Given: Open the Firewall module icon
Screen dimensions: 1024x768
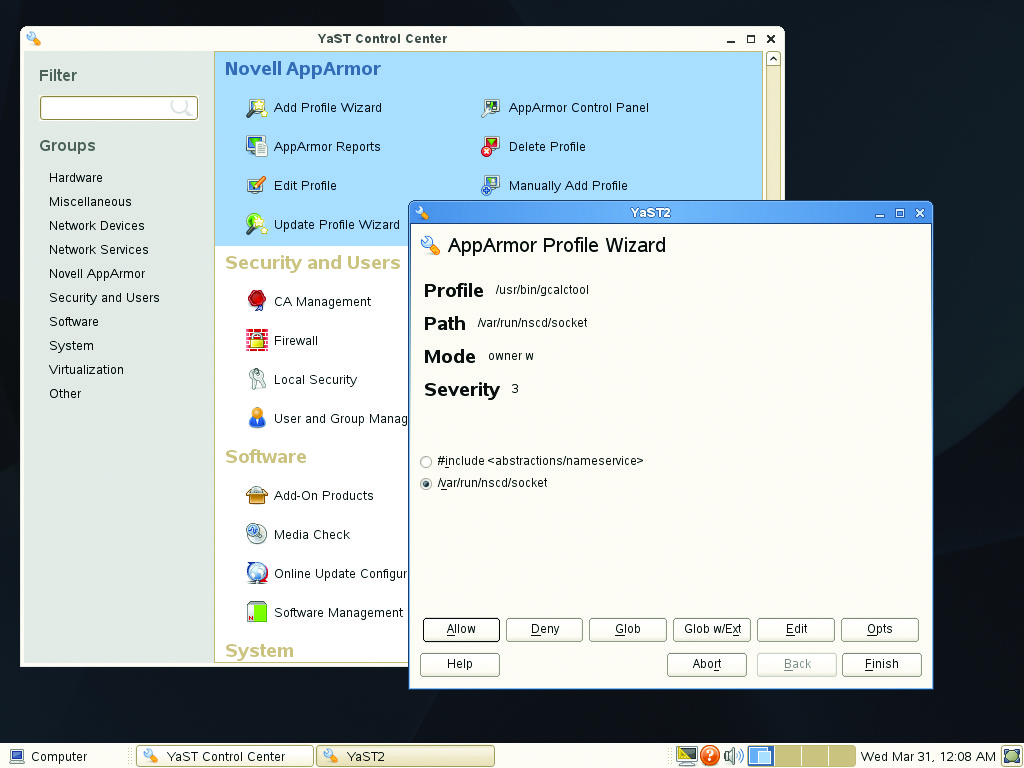Looking at the screenshot, I should 257,341.
